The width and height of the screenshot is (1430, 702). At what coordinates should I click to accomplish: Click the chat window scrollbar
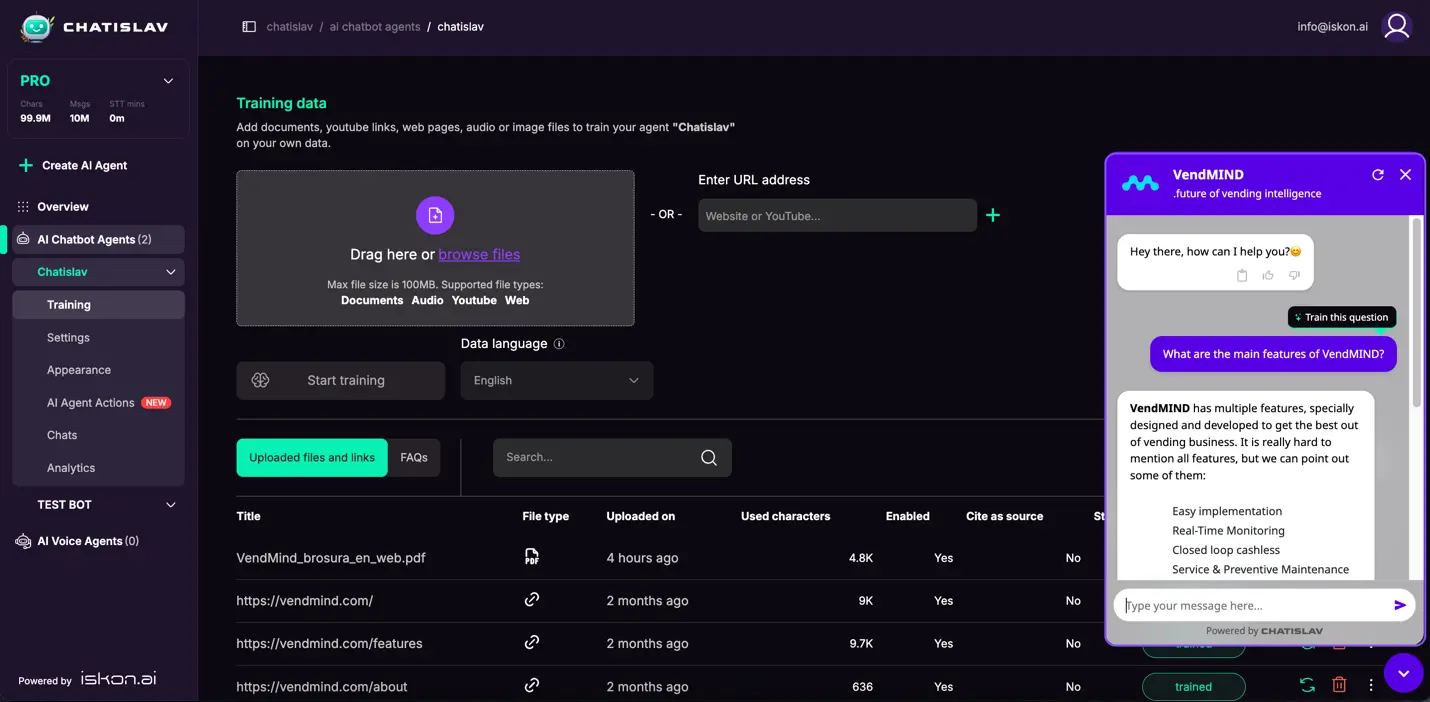click(x=1416, y=312)
